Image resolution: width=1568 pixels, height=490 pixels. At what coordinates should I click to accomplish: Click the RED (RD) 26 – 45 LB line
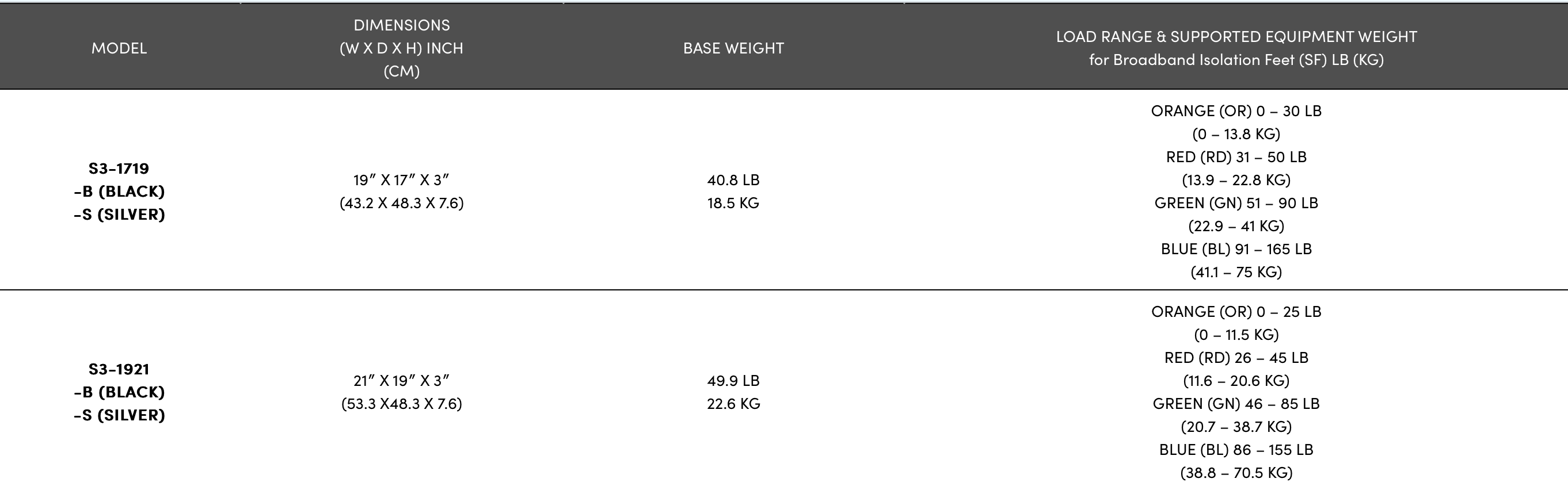pos(1236,358)
